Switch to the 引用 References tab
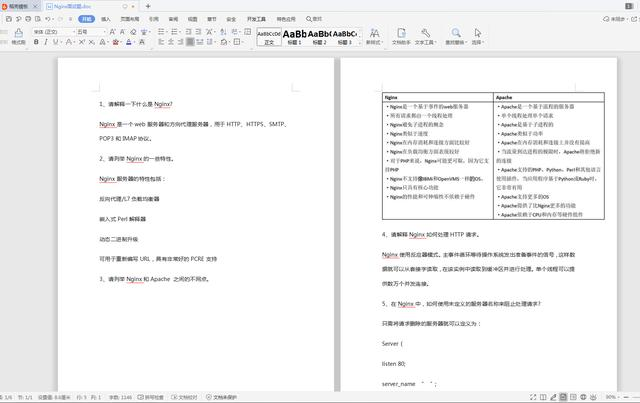The width and height of the screenshot is (640, 403). click(x=153, y=19)
